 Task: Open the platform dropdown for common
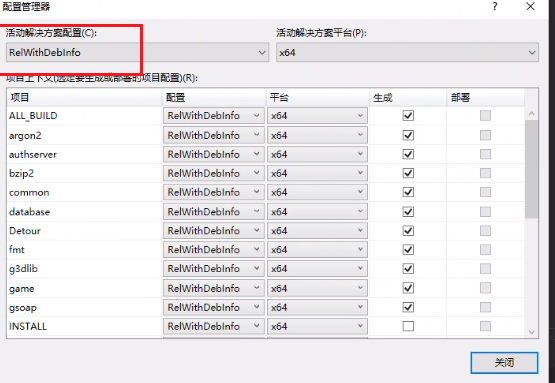click(317, 192)
